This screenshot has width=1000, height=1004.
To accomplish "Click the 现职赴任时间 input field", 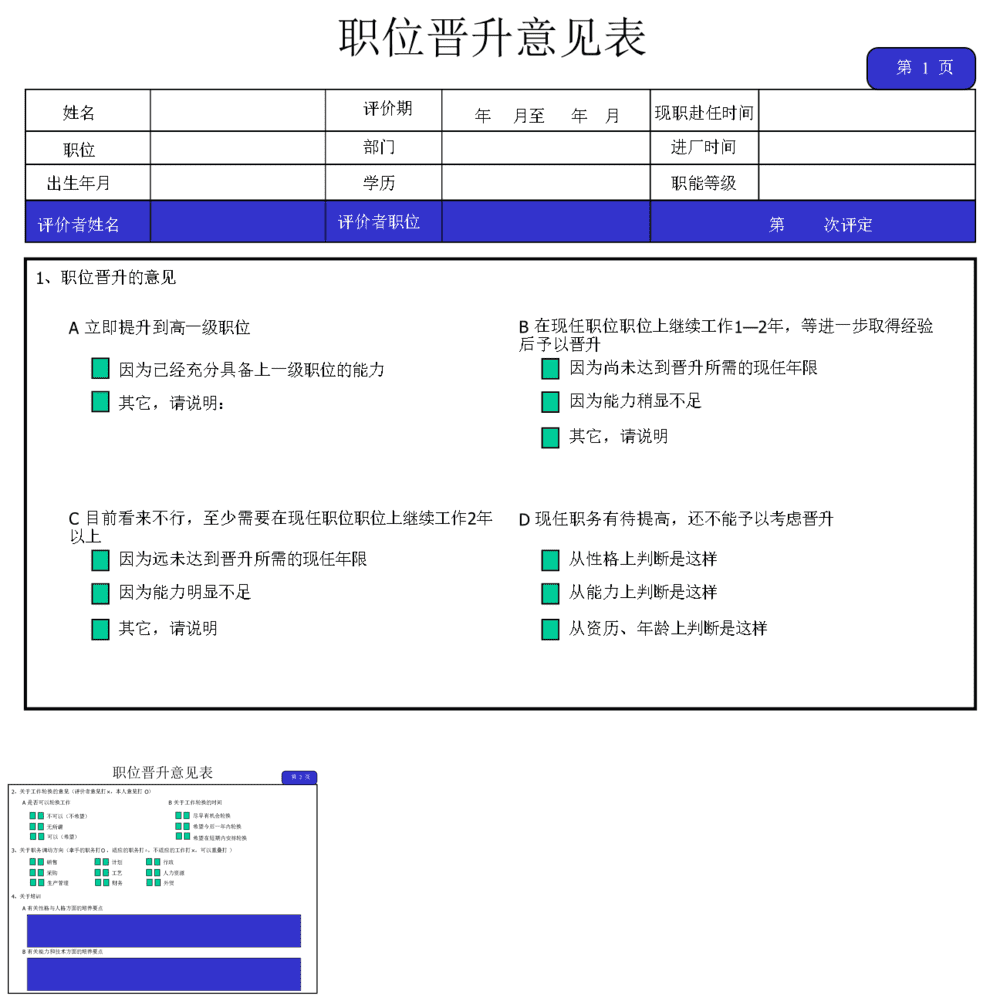I will pyautogui.click(x=868, y=112).
